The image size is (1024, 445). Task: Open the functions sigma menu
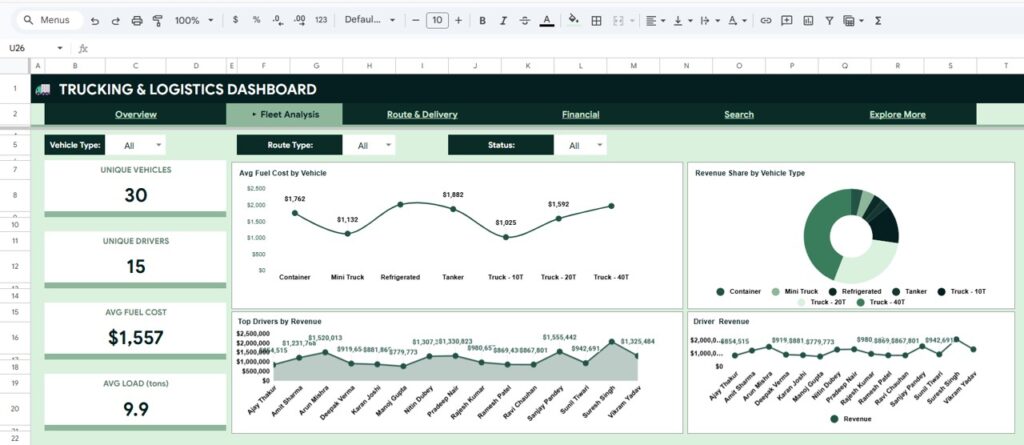click(x=878, y=21)
